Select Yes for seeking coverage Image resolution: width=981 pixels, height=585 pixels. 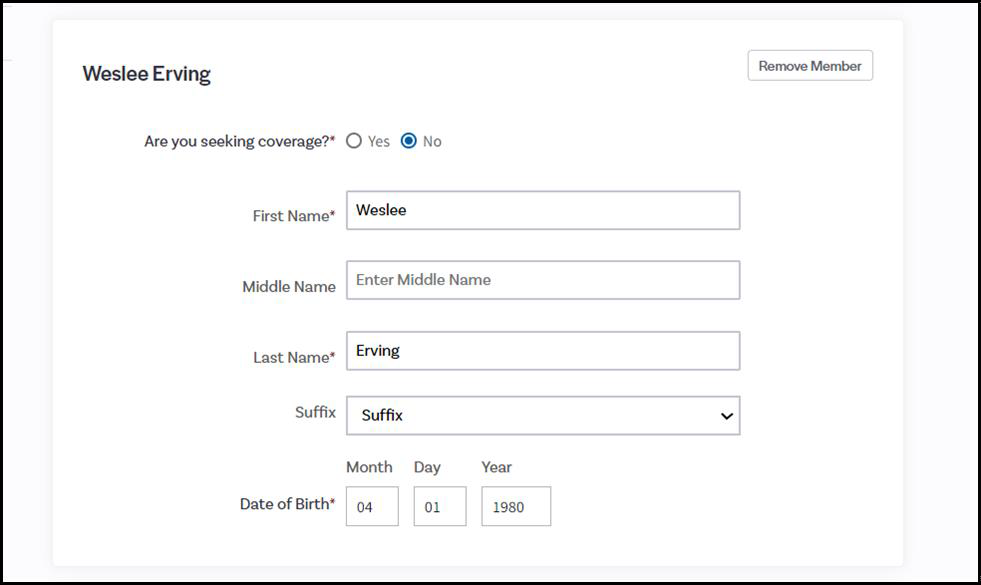click(354, 141)
